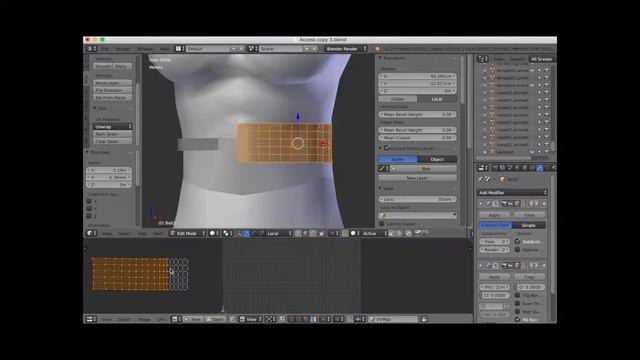This screenshot has height=360, width=640.
Task: Click the Clear Seam button
Action: click(x=112, y=141)
